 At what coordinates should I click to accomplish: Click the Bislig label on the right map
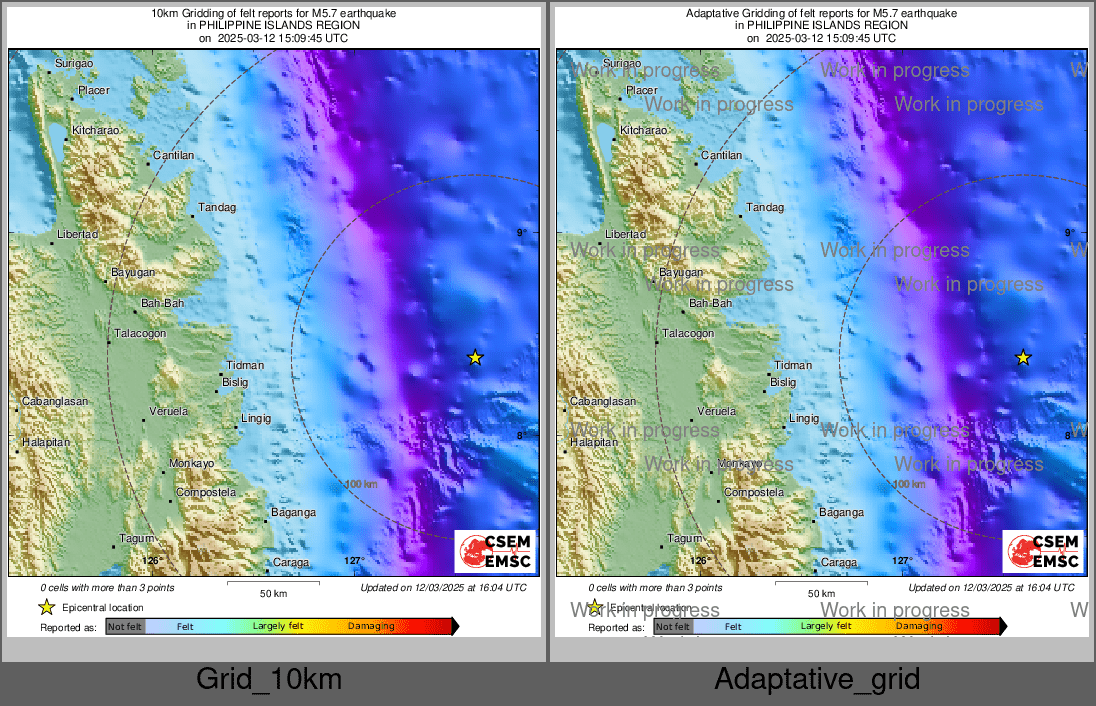pyautogui.click(x=783, y=382)
